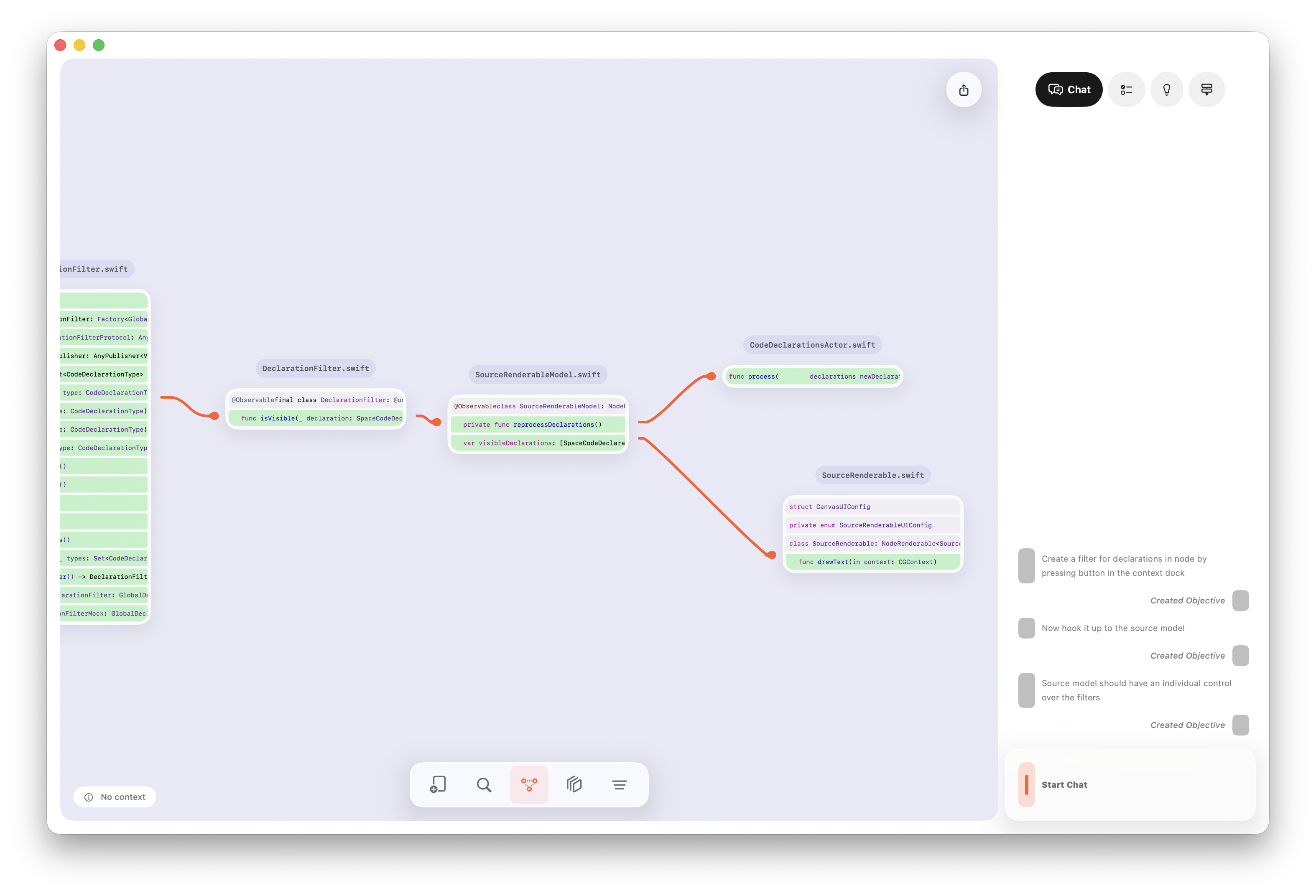
Task: Open the filter lines icon in the dock
Action: (x=620, y=784)
